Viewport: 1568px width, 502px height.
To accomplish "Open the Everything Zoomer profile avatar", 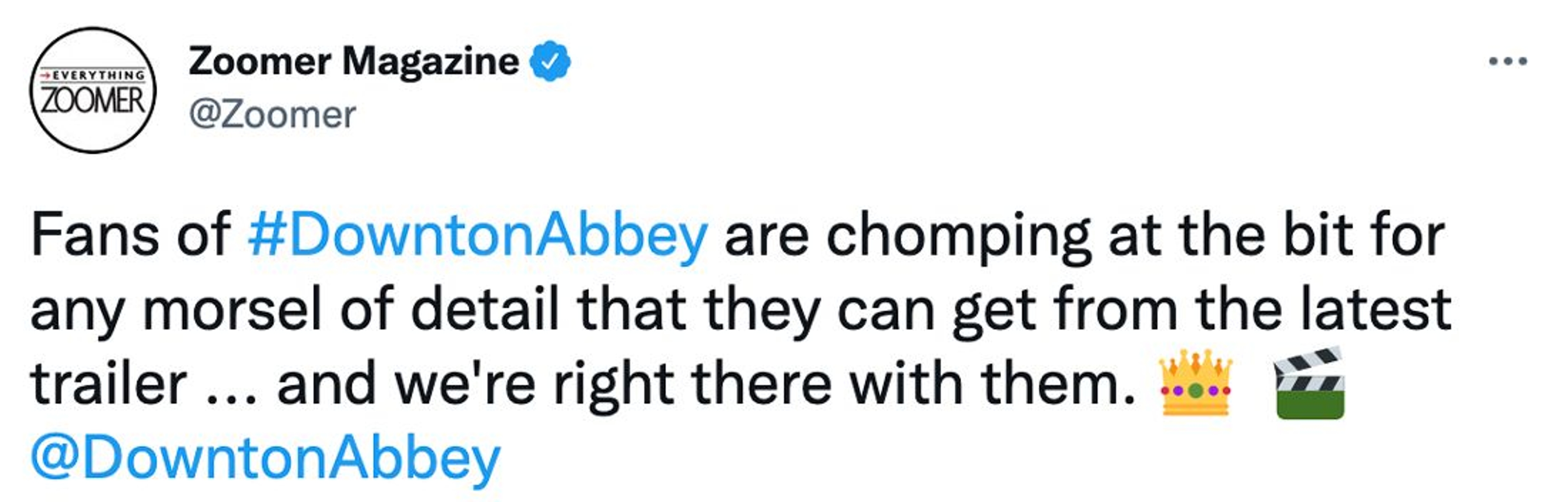I will point(93,90).
